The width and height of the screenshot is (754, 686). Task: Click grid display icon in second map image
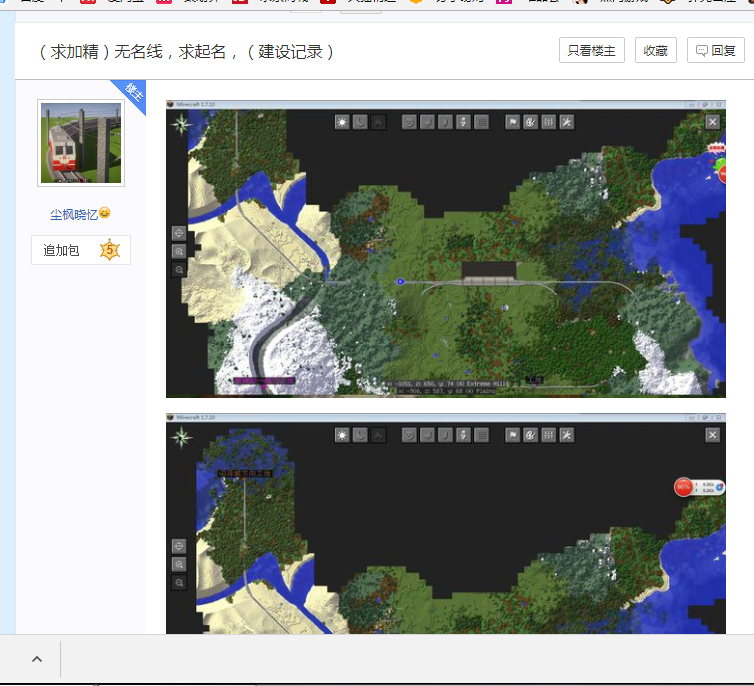coord(481,436)
